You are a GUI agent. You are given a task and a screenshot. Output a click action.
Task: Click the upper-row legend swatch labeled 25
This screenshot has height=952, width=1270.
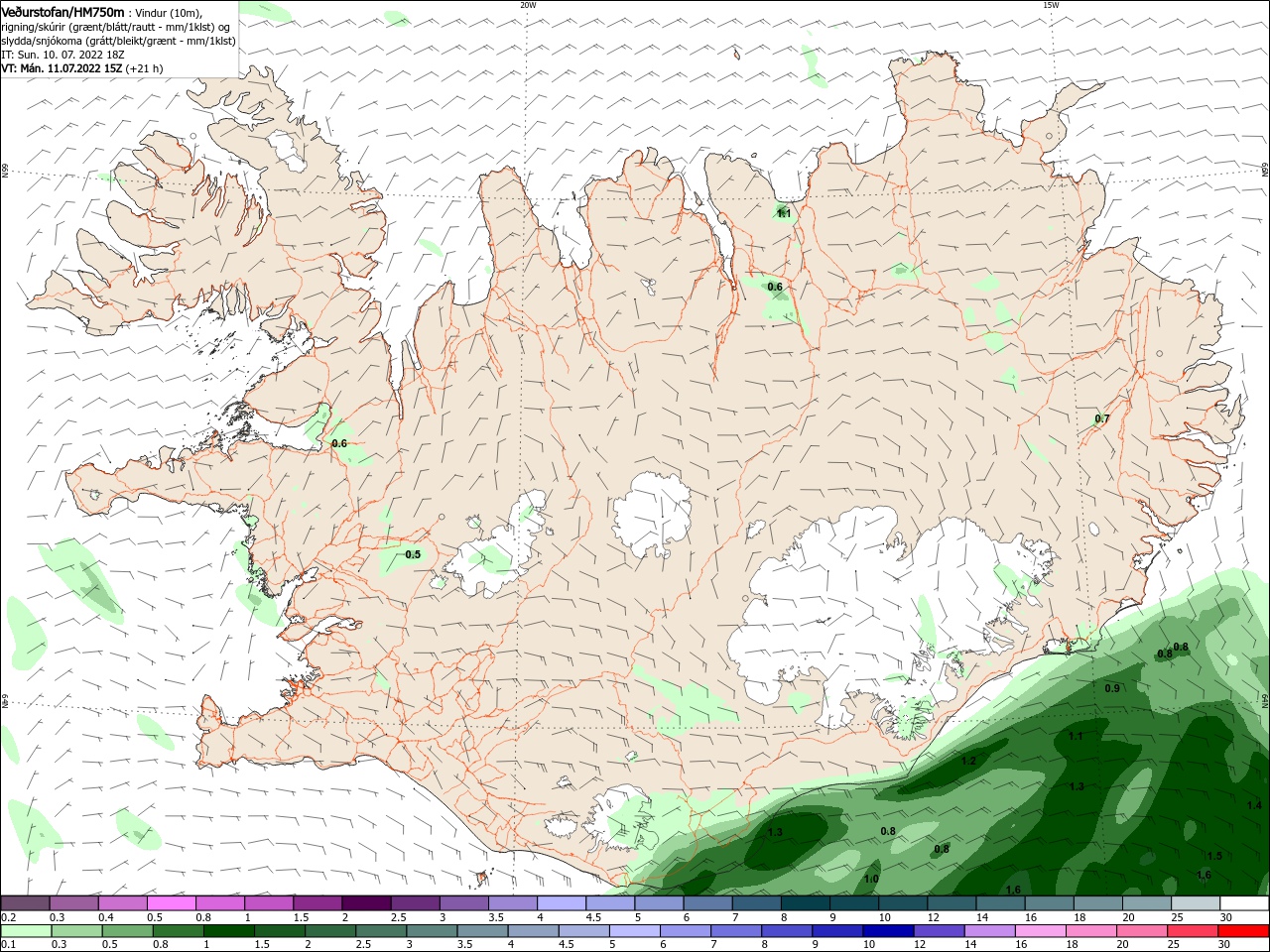[1195, 902]
